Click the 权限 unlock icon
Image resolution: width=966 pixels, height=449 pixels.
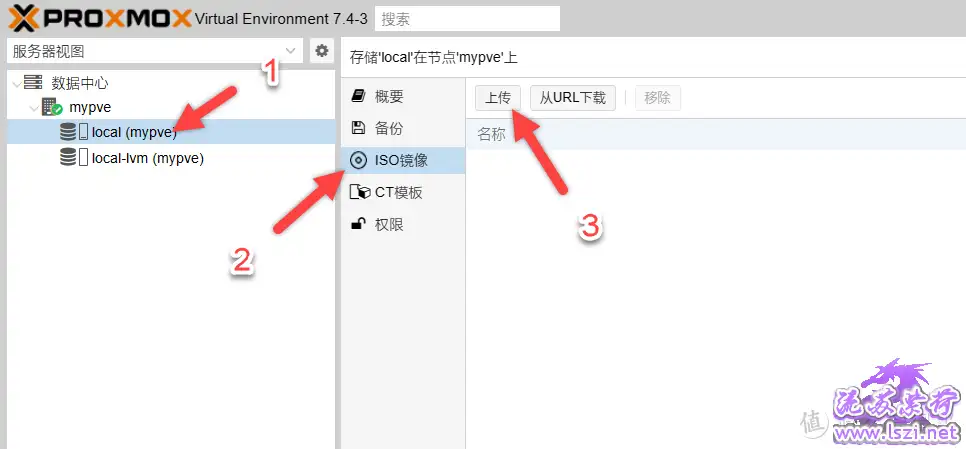[x=358, y=224]
